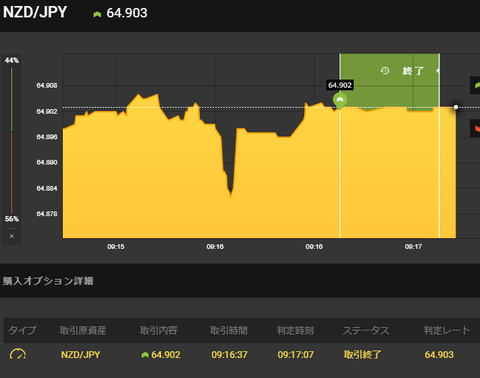
Task: Click the 64.902 entry price tooltip label
Action: (x=340, y=85)
